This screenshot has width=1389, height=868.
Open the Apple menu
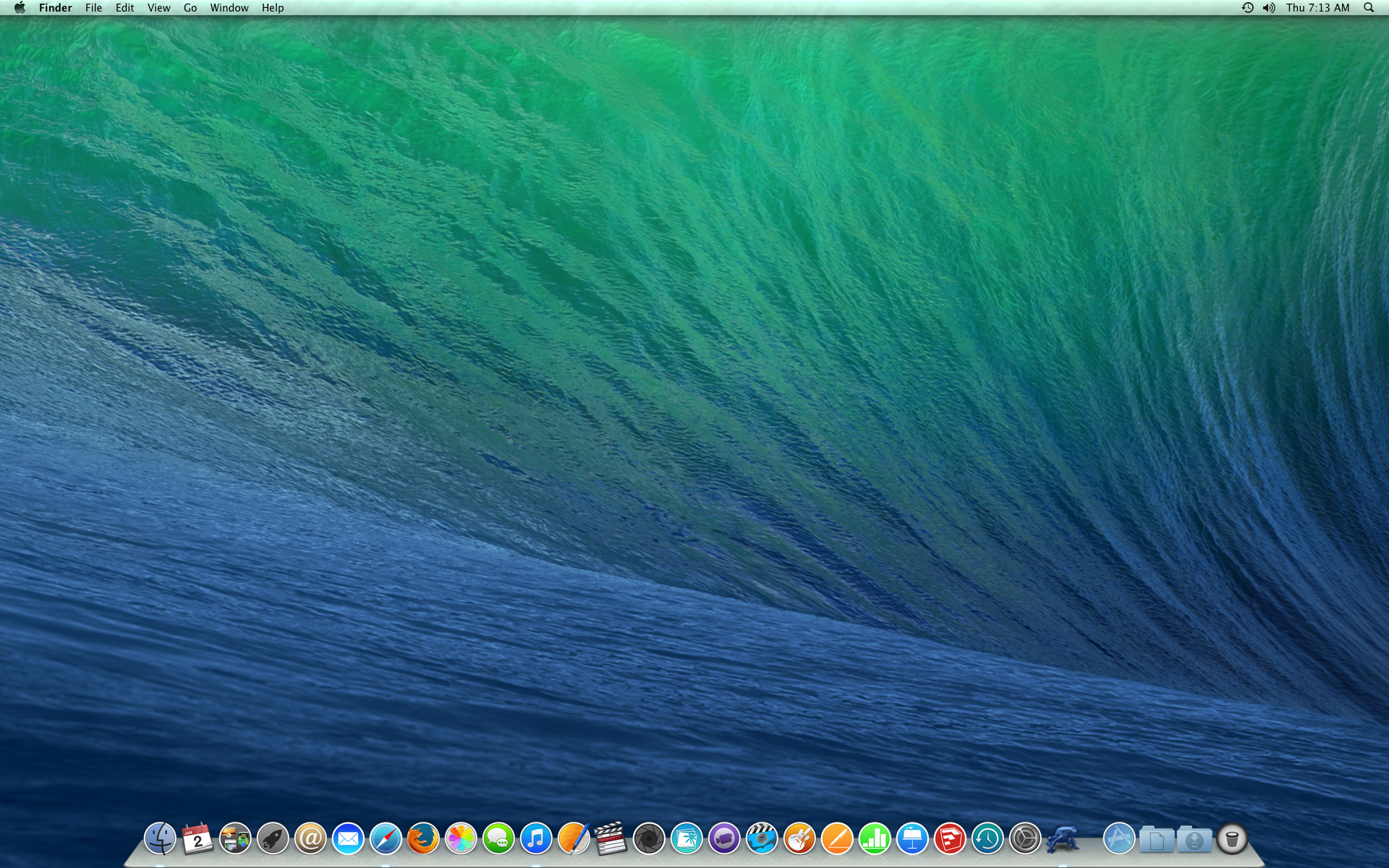[20, 8]
